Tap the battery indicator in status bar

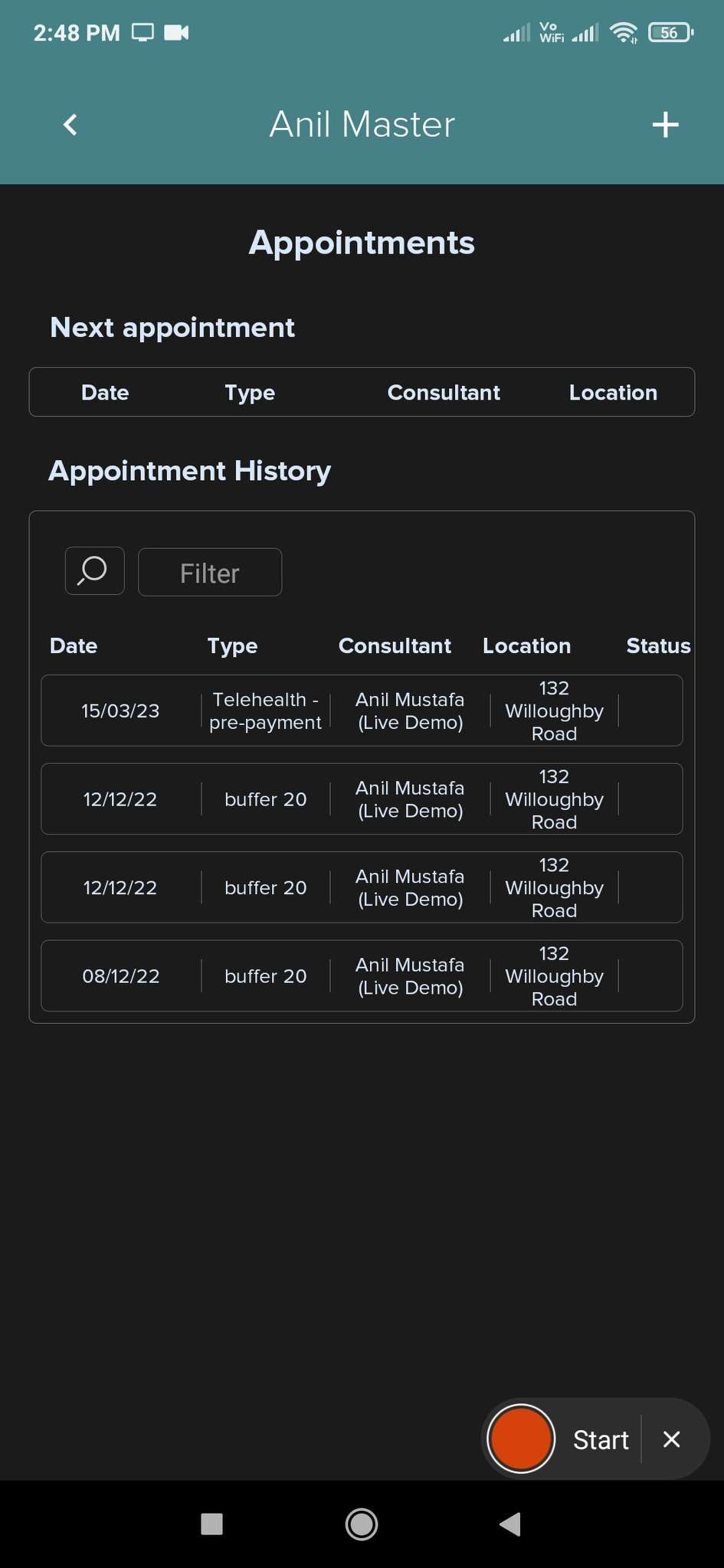670,33
